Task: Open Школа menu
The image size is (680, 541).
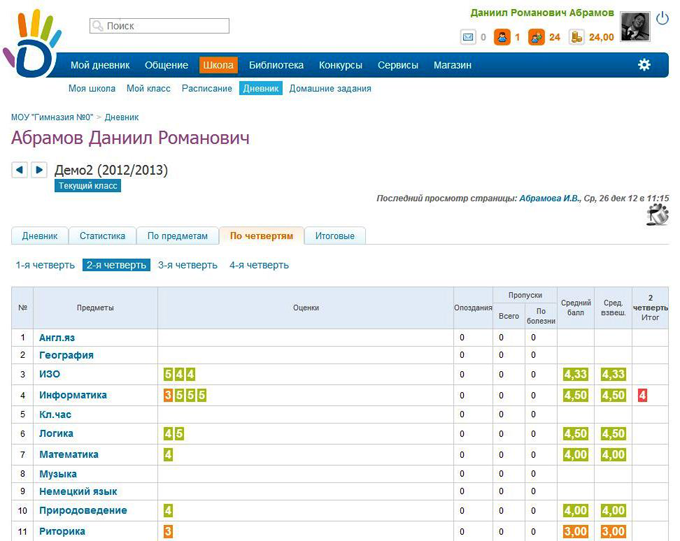Action: (x=219, y=65)
